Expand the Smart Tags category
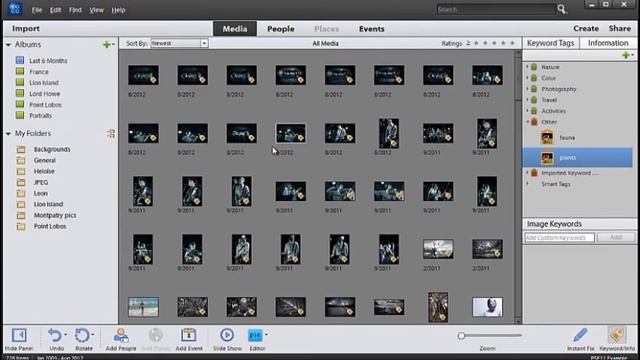Viewport: 640px width, 360px height. (x=527, y=184)
